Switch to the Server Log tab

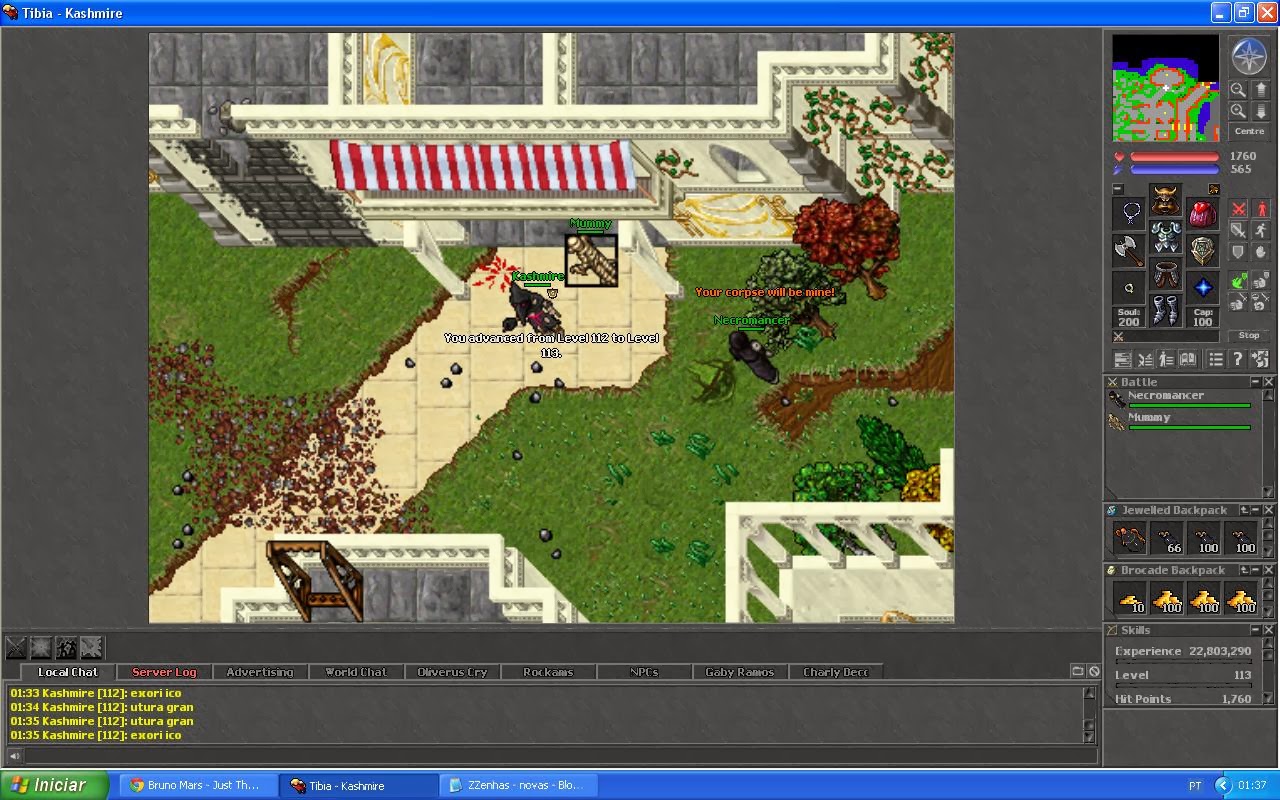click(x=162, y=672)
